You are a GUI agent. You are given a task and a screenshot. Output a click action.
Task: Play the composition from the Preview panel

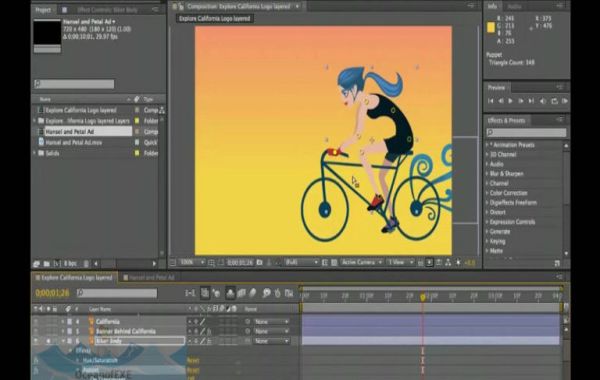(x=510, y=101)
